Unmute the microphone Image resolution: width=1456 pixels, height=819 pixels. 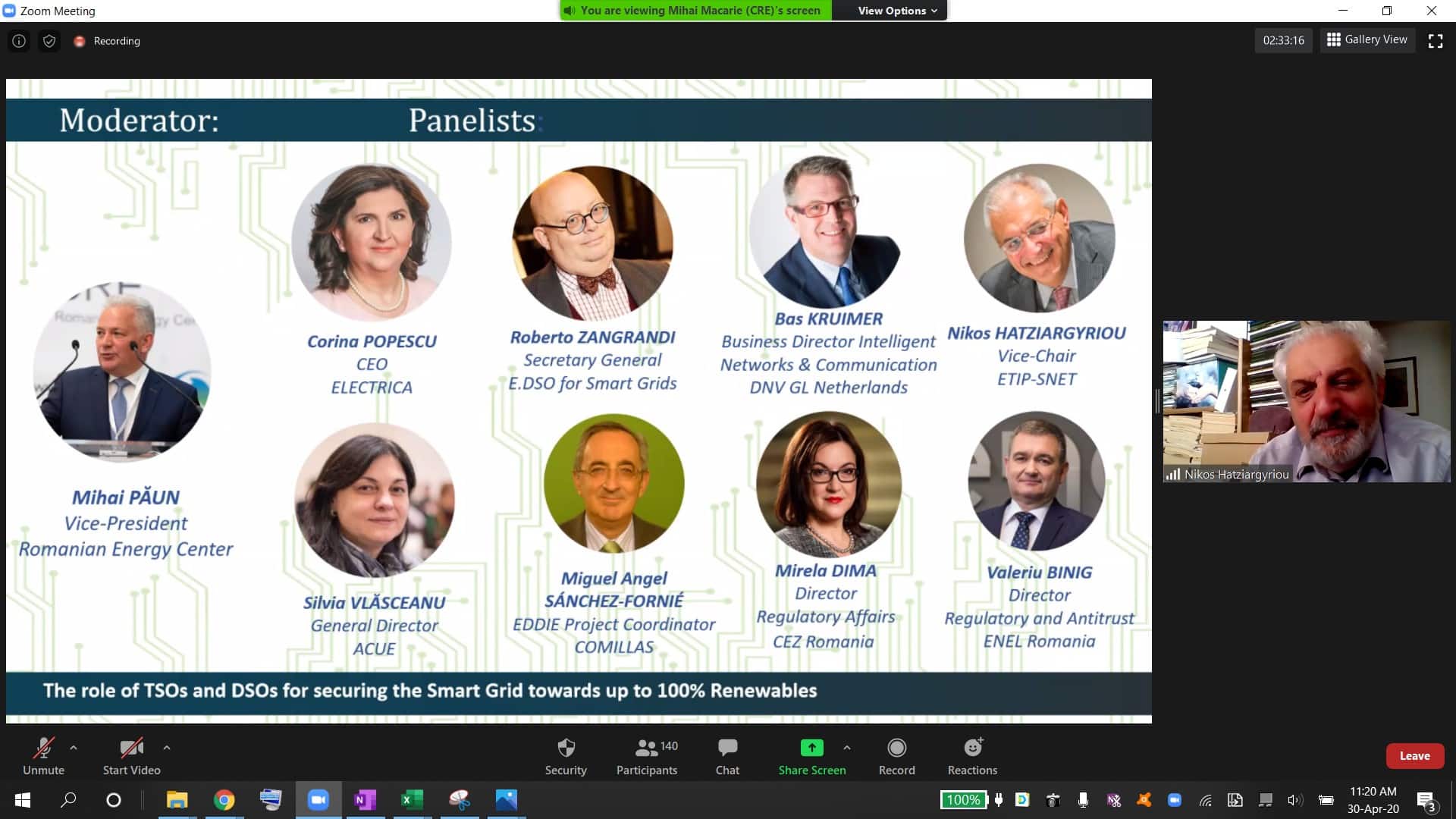click(43, 756)
